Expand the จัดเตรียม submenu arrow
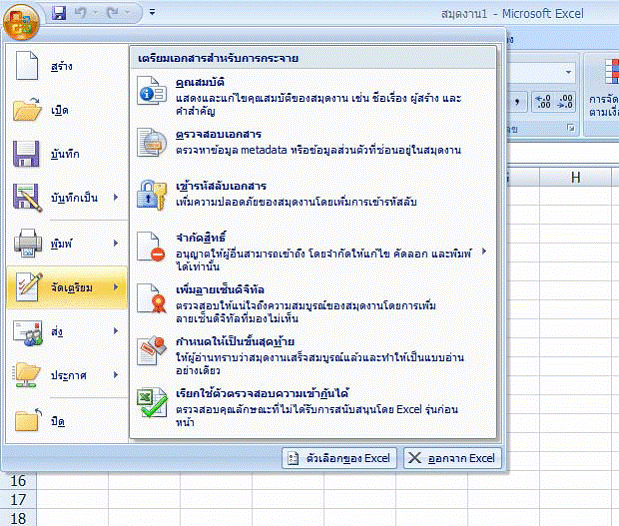 [116, 287]
